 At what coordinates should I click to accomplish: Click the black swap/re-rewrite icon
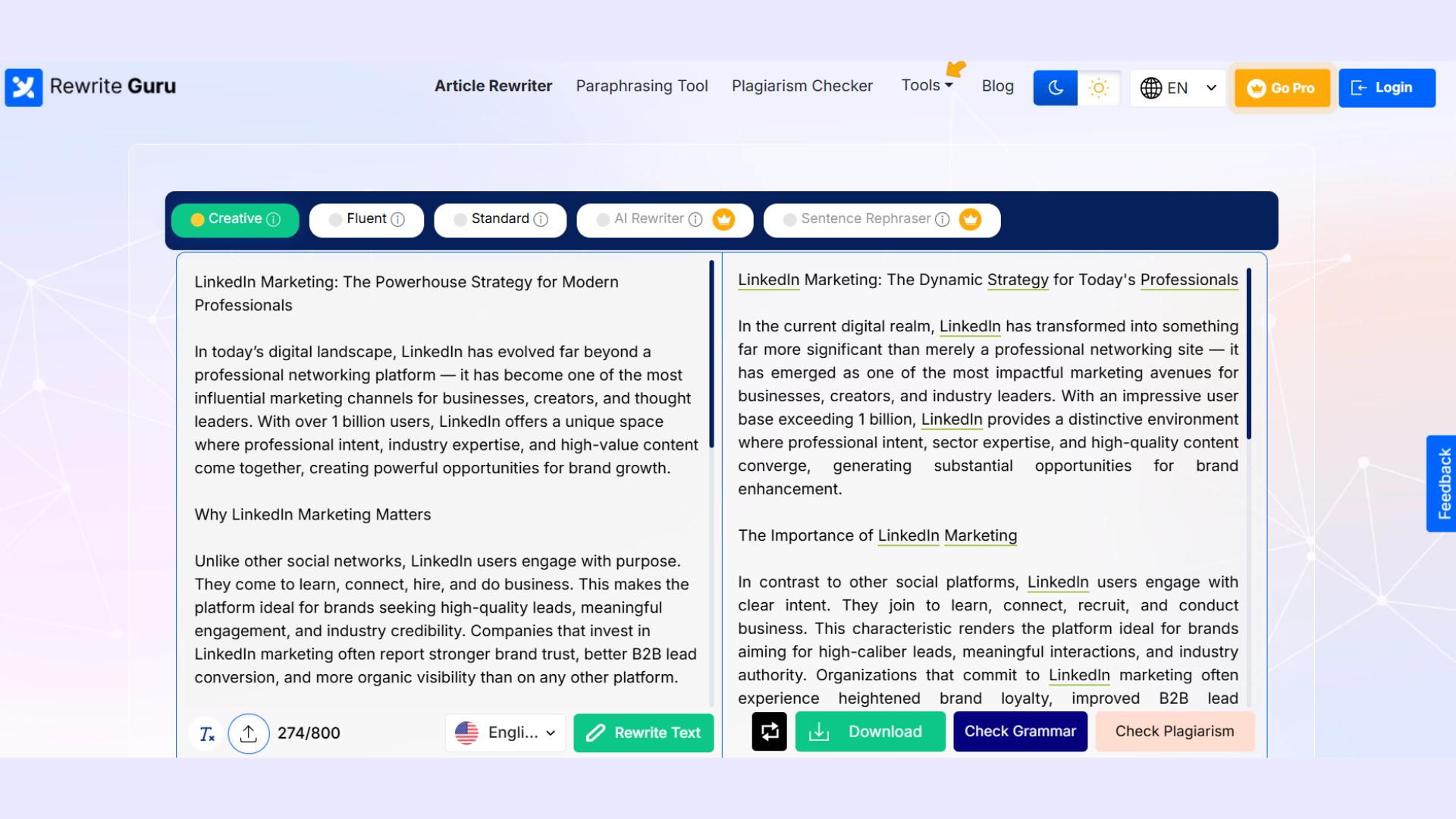[769, 732]
